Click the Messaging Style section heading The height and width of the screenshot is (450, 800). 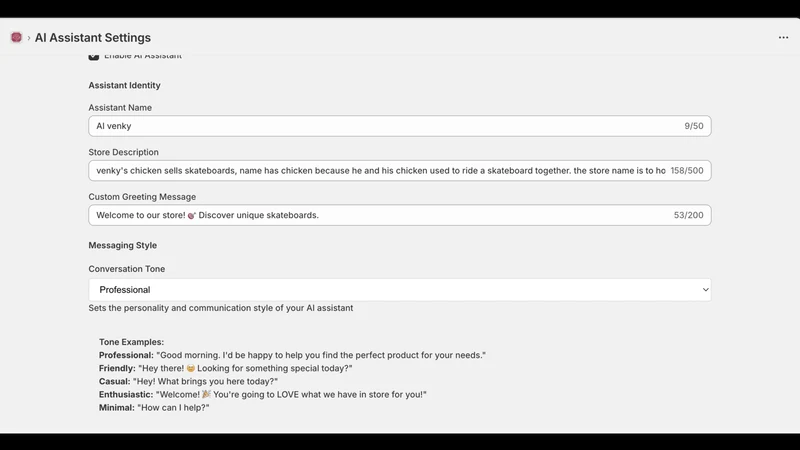coord(122,245)
